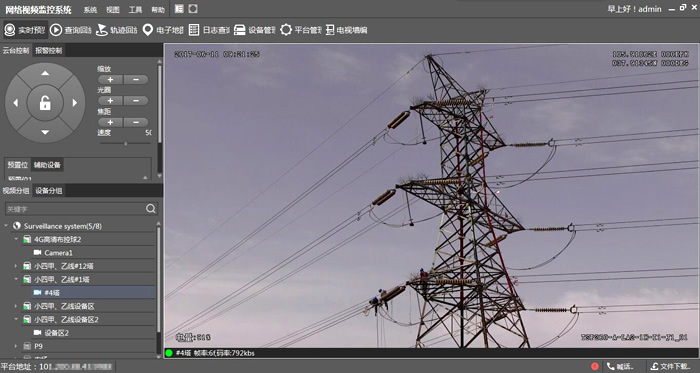
Task: Switch to the 设备分组 tab
Action: [x=49, y=191]
